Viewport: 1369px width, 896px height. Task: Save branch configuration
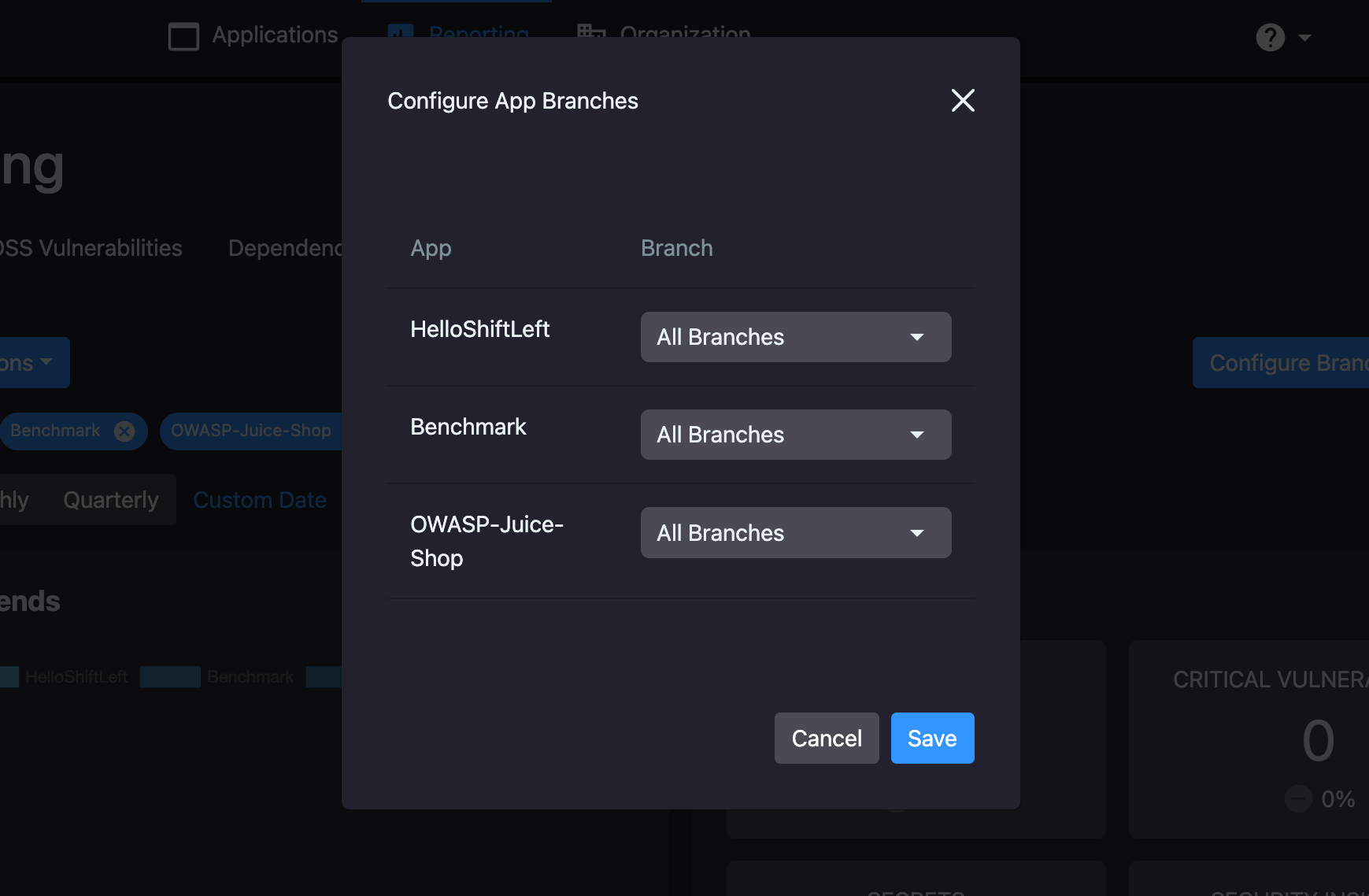[932, 739]
